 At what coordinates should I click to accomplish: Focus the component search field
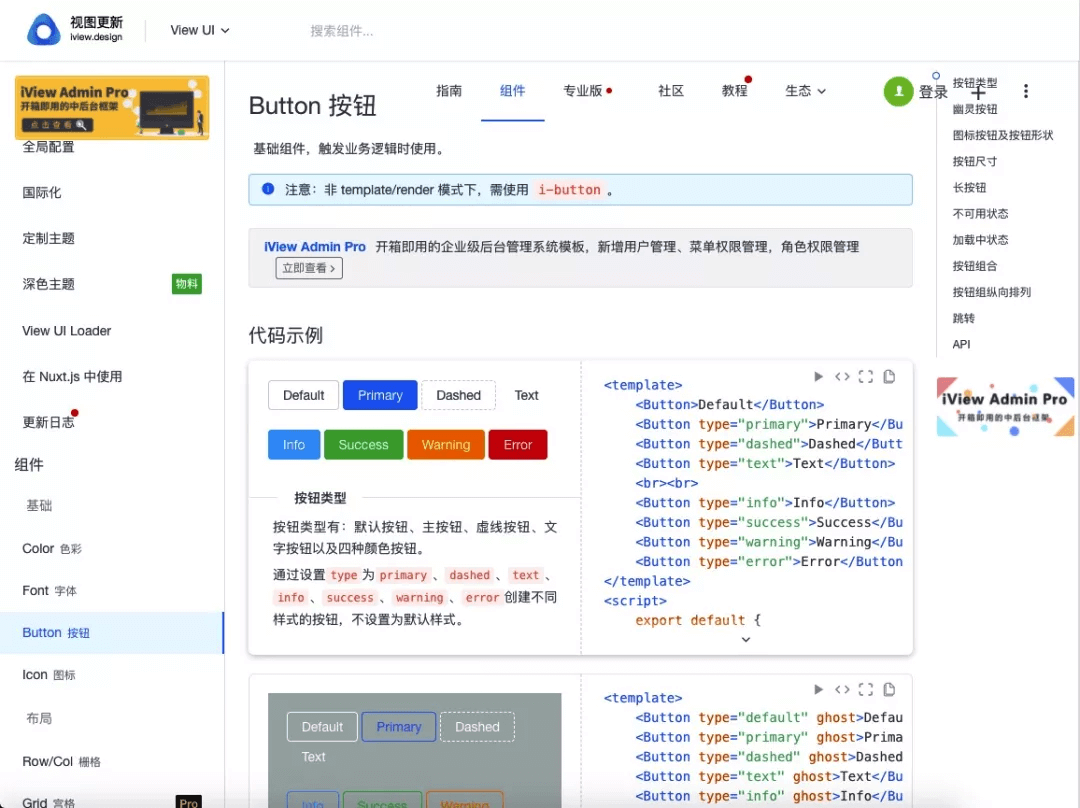342,31
